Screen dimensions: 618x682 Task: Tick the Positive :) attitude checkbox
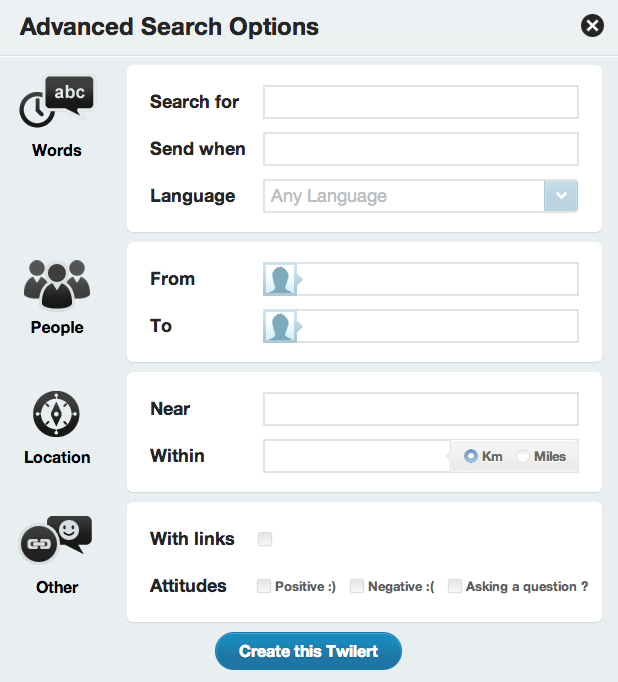(x=264, y=586)
